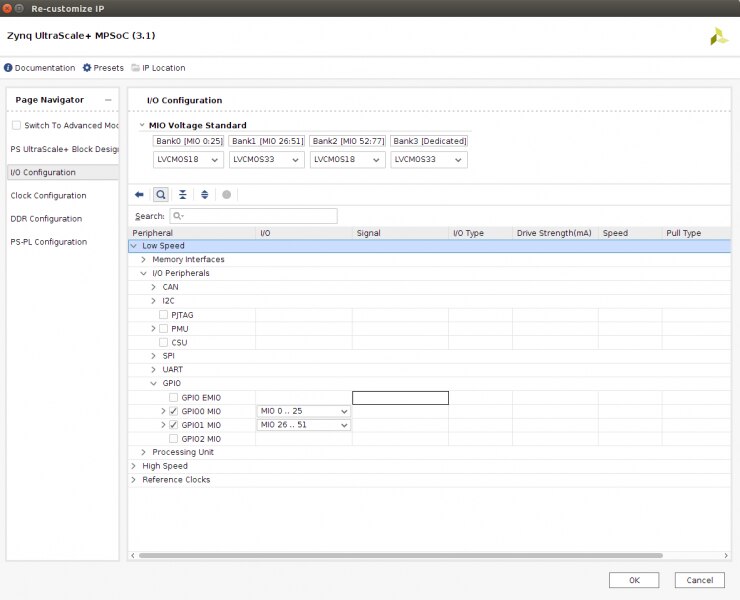This screenshot has height=600, width=740.
Task: Click the scrollbar left arrow
Action: tap(133, 556)
